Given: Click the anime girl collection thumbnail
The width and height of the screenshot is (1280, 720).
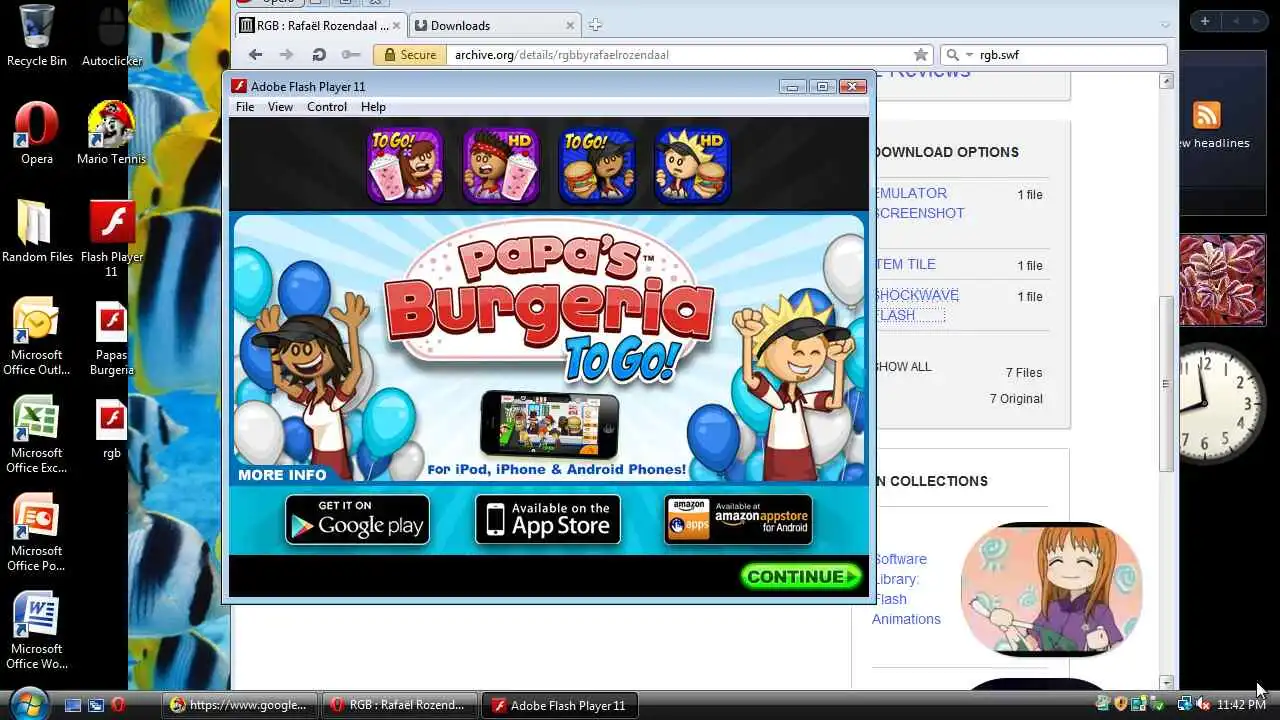Looking at the screenshot, I should point(1051,589).
